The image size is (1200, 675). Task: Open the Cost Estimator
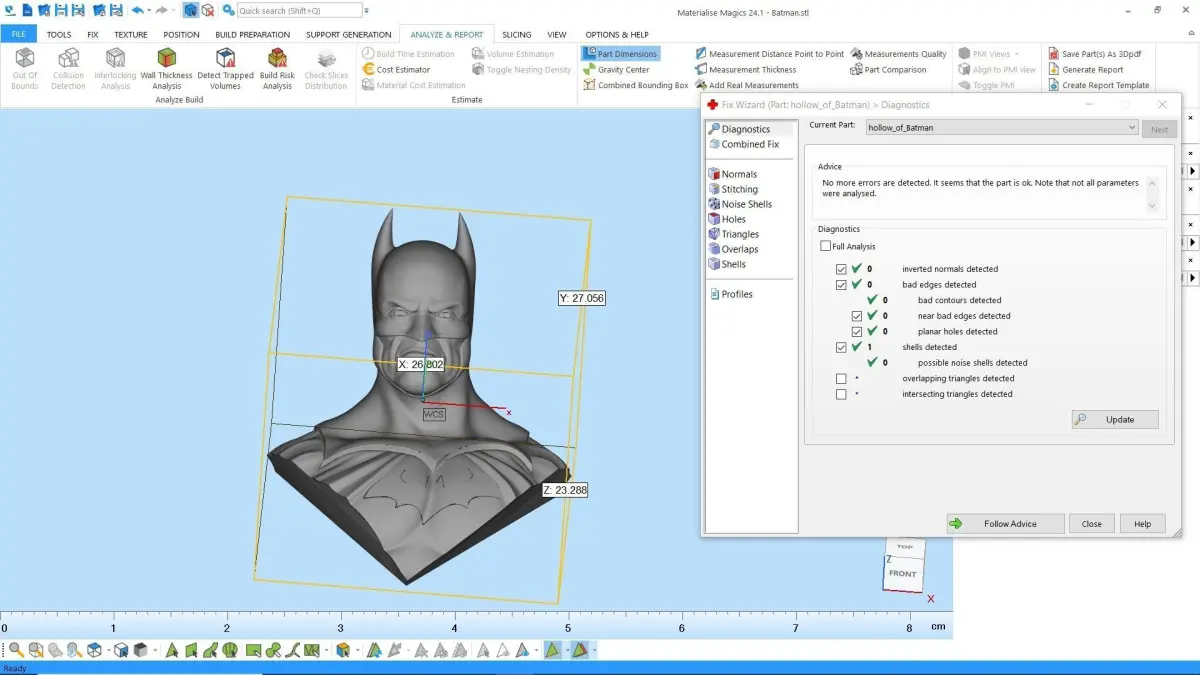point(396,70)
